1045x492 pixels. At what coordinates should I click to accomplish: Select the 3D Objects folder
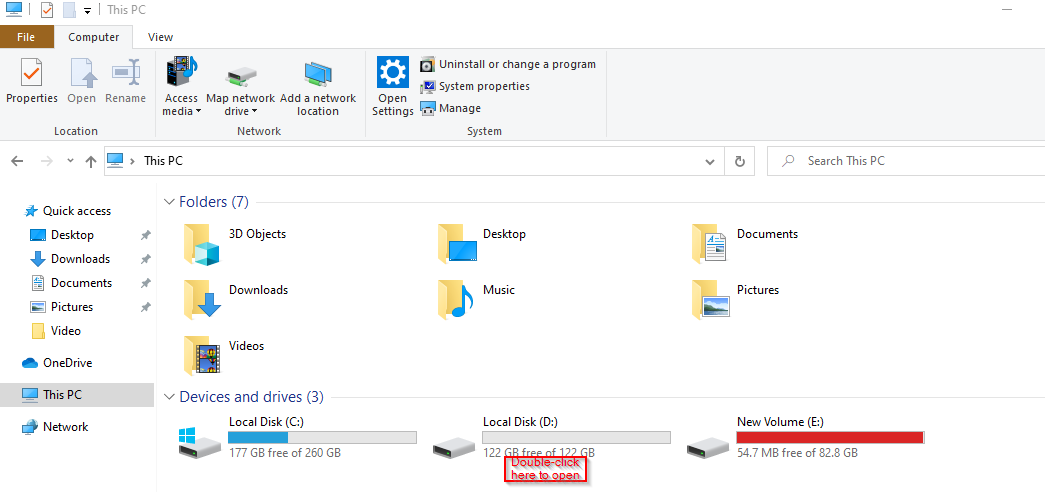coord(256,234)
